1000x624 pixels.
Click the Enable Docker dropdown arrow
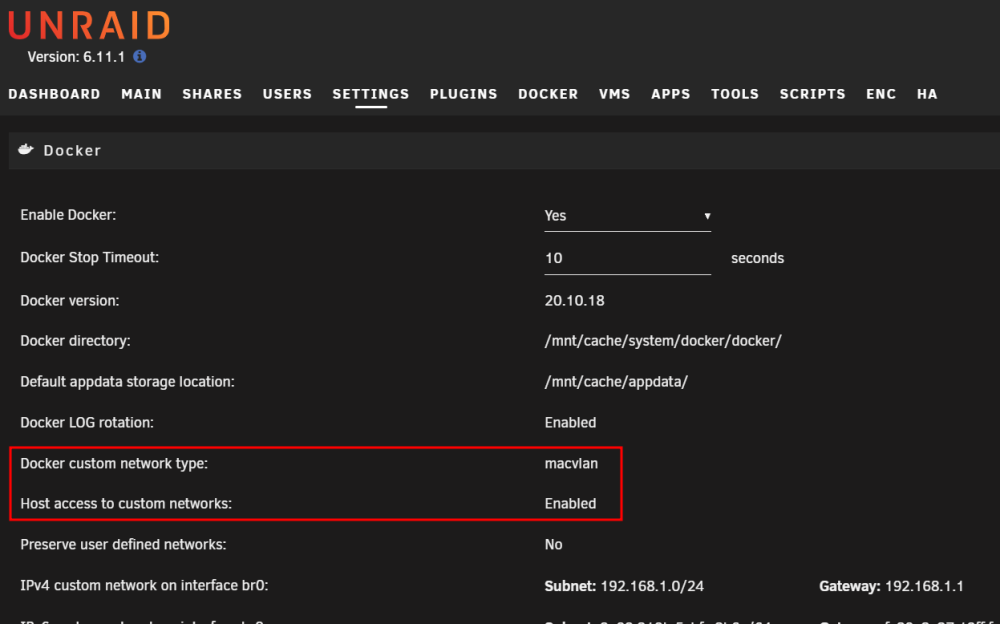[707, 216]
